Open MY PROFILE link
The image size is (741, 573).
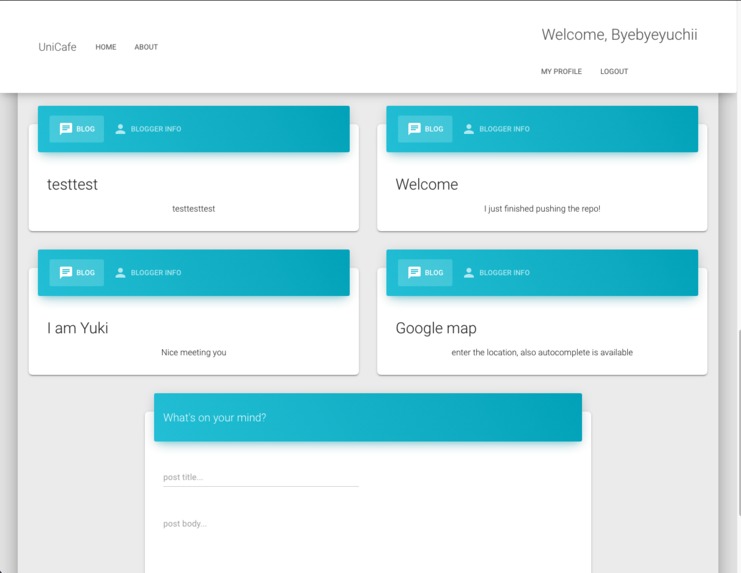coord(561,71)
